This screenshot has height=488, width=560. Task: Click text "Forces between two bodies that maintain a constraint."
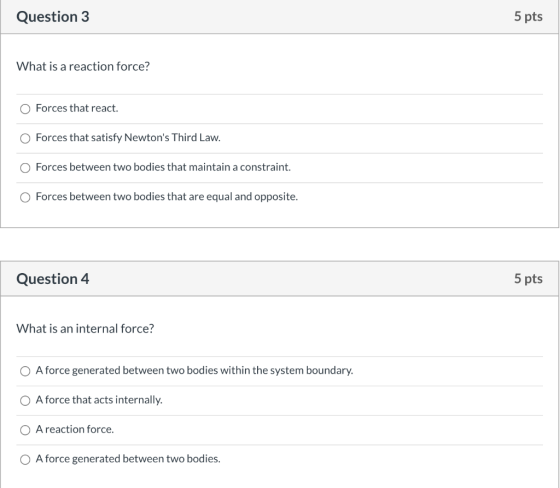(163, 167)
